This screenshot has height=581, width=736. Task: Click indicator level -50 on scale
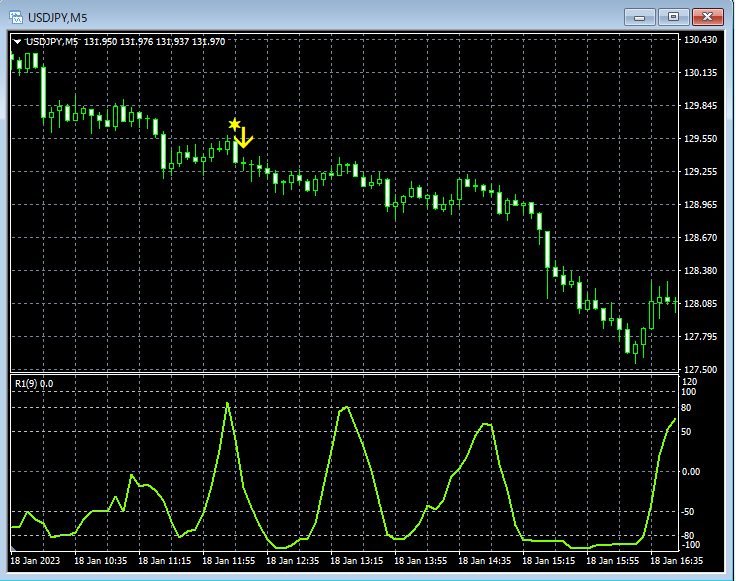pyautogui.click(x=688, y=512)
